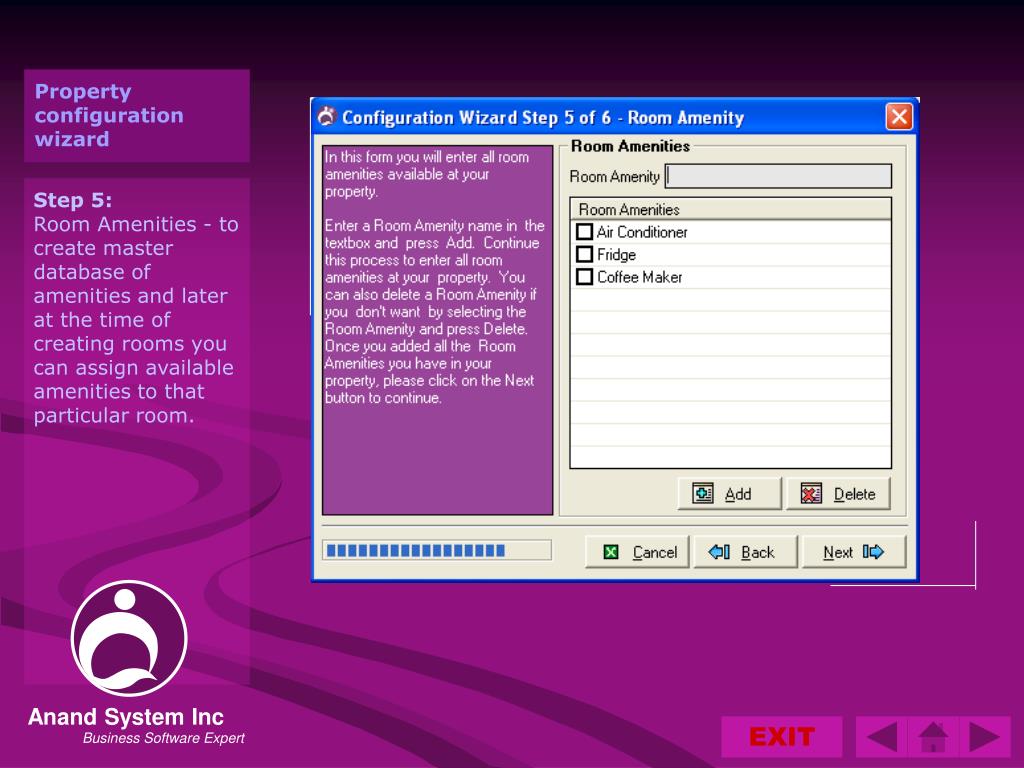Viewport: 1024px width, 768px height.
Task: Click the Room Amenities column header
Action: click(x=730, y=210)
